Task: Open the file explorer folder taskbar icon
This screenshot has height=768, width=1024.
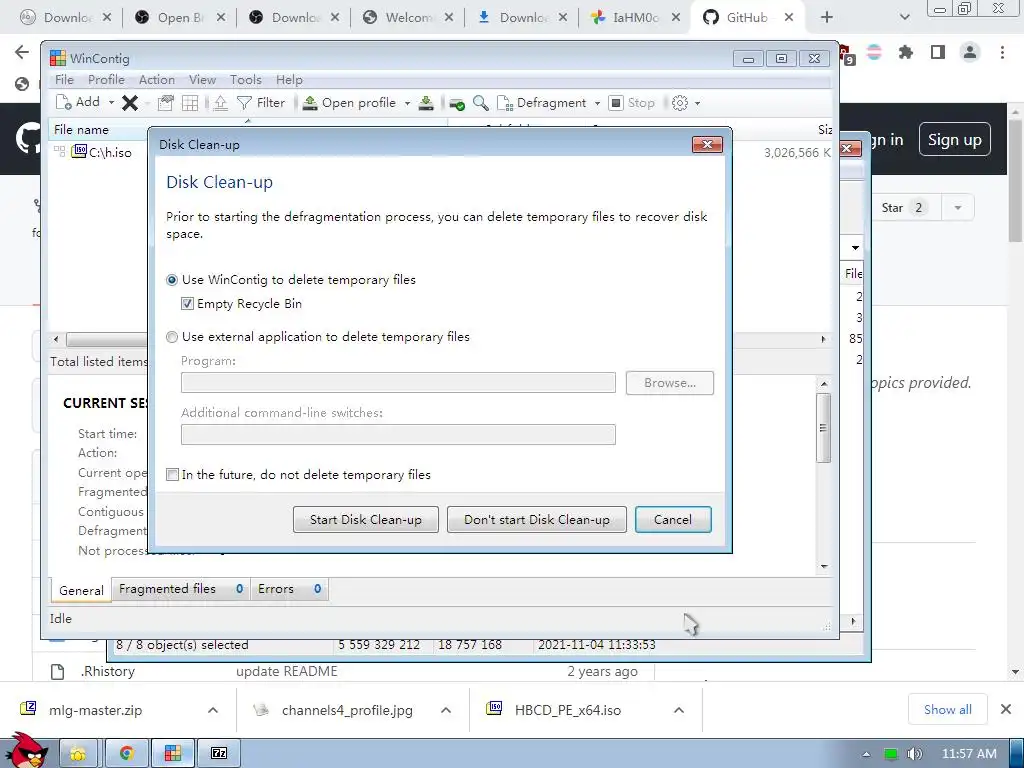Action: (x=78, y=754)
